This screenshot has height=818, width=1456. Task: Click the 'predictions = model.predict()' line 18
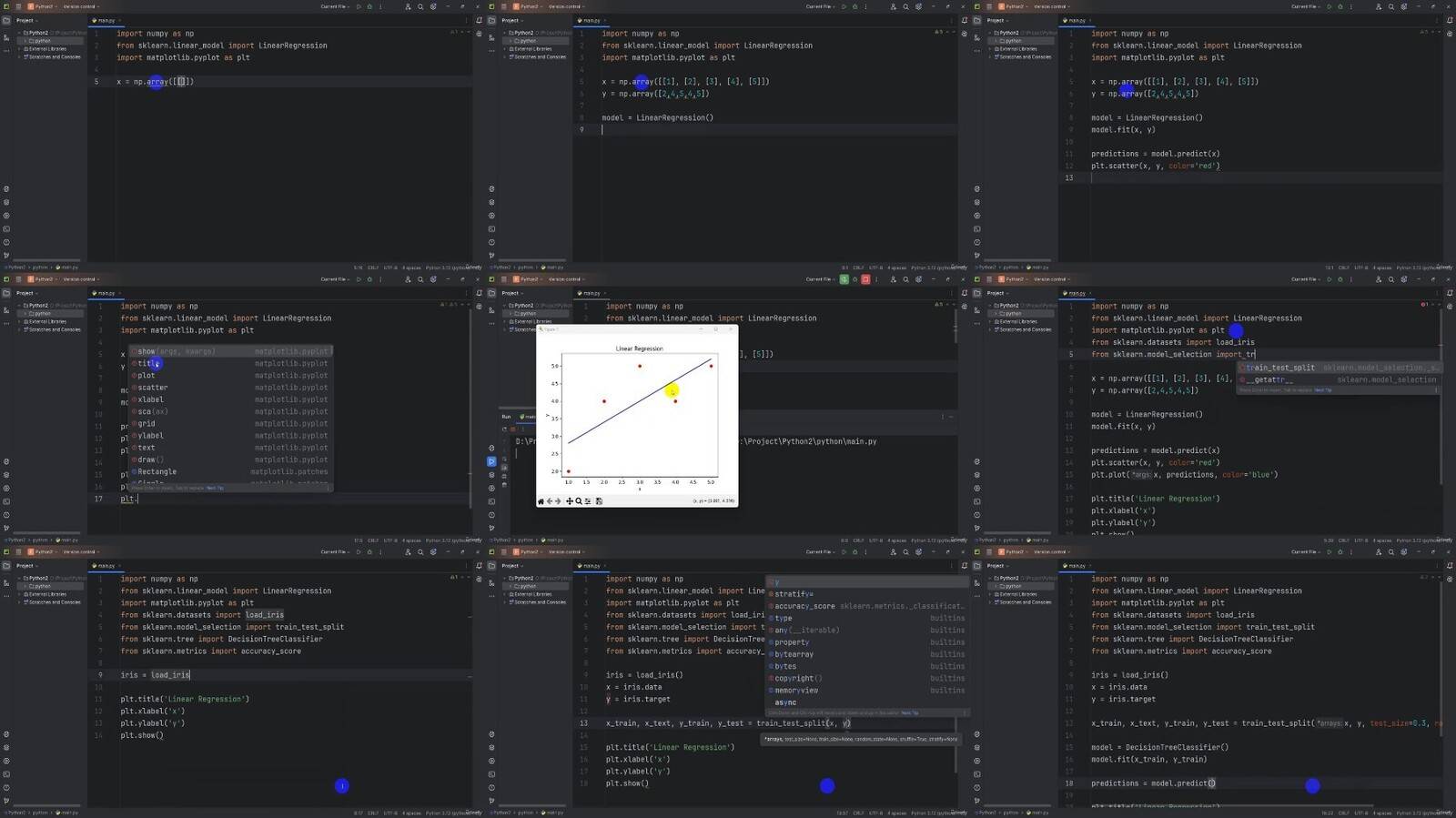tap(1153, 783)
